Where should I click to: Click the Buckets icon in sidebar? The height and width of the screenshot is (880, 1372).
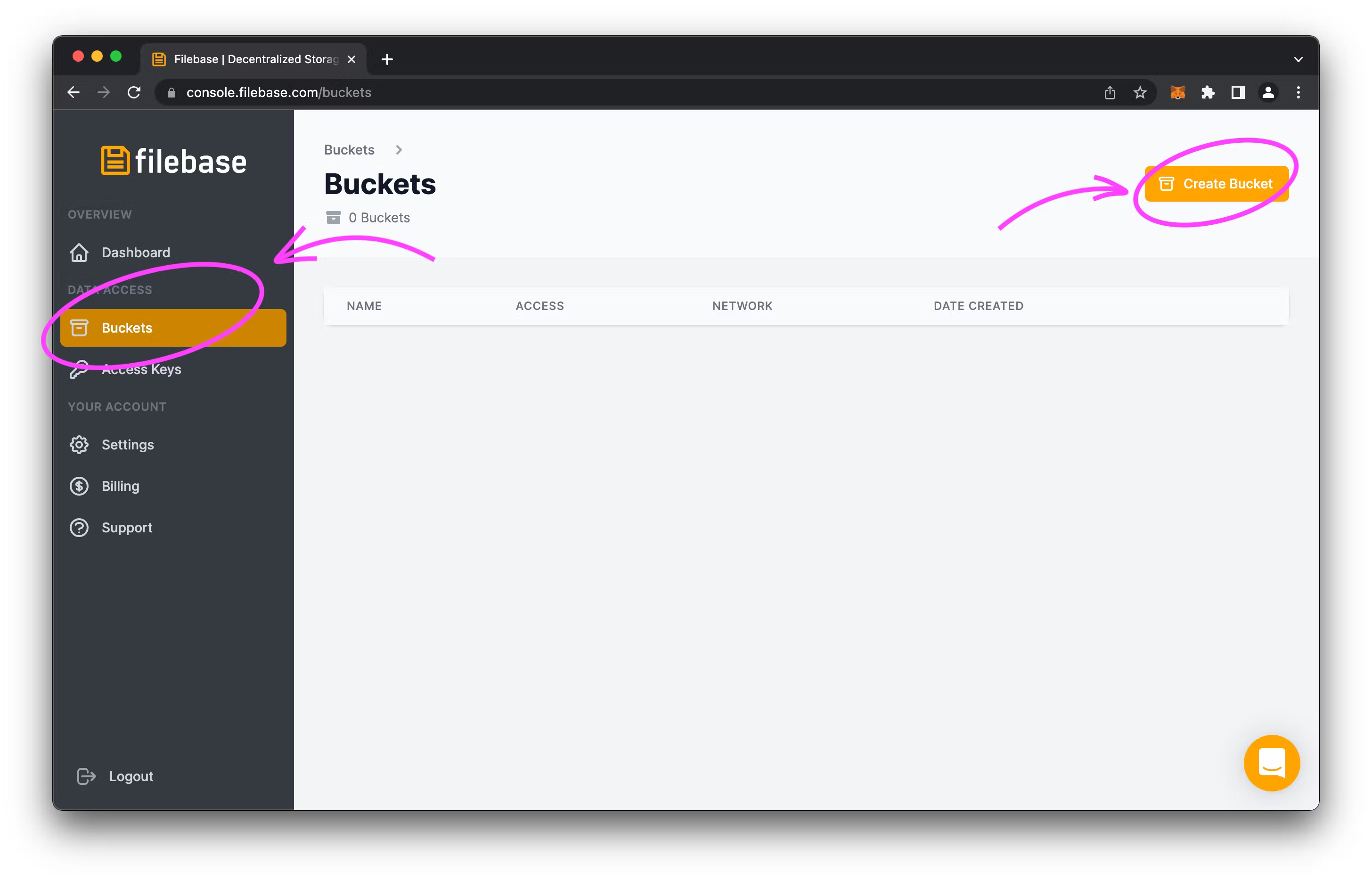[x=79, y=328]
